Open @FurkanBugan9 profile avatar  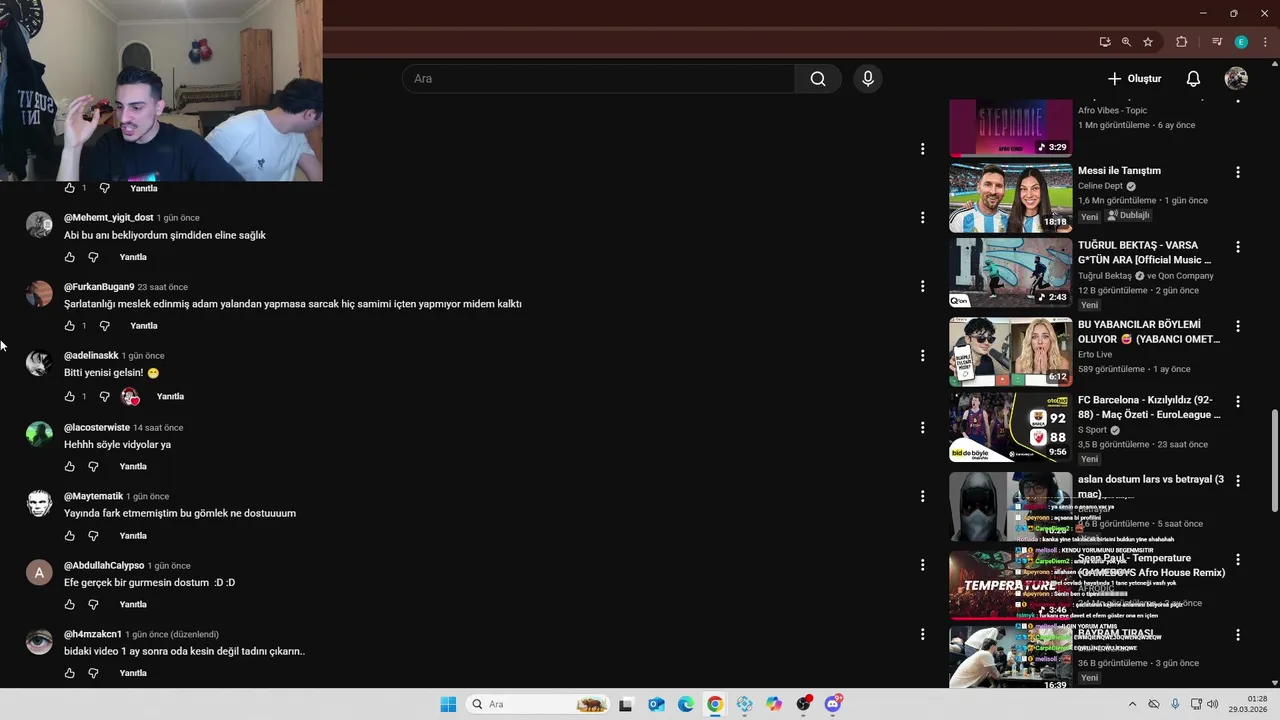pyautogui.click(x=39, y=293)
